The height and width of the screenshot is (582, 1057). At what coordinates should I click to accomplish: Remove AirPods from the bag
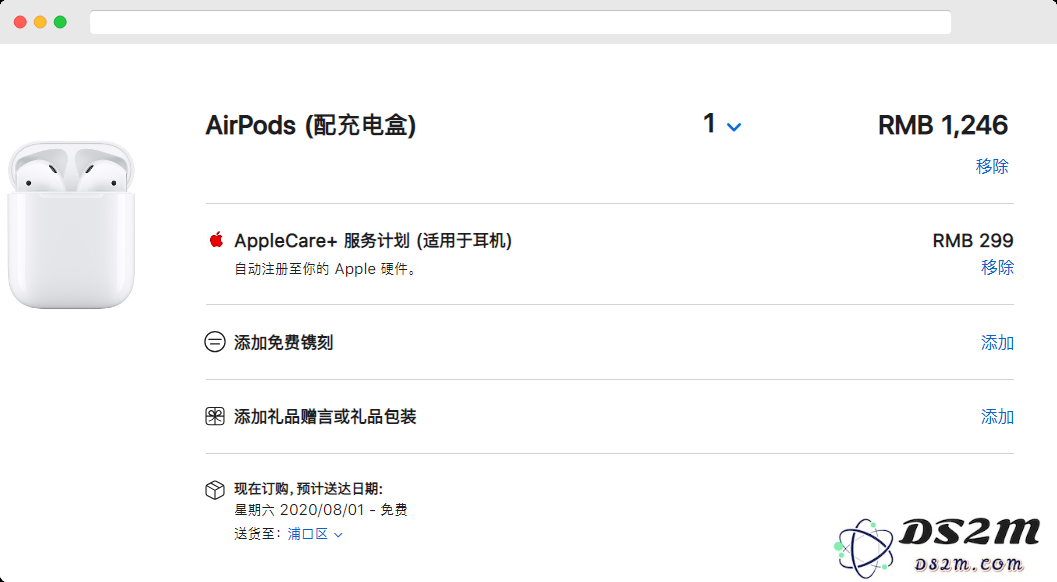pos(992,166)
